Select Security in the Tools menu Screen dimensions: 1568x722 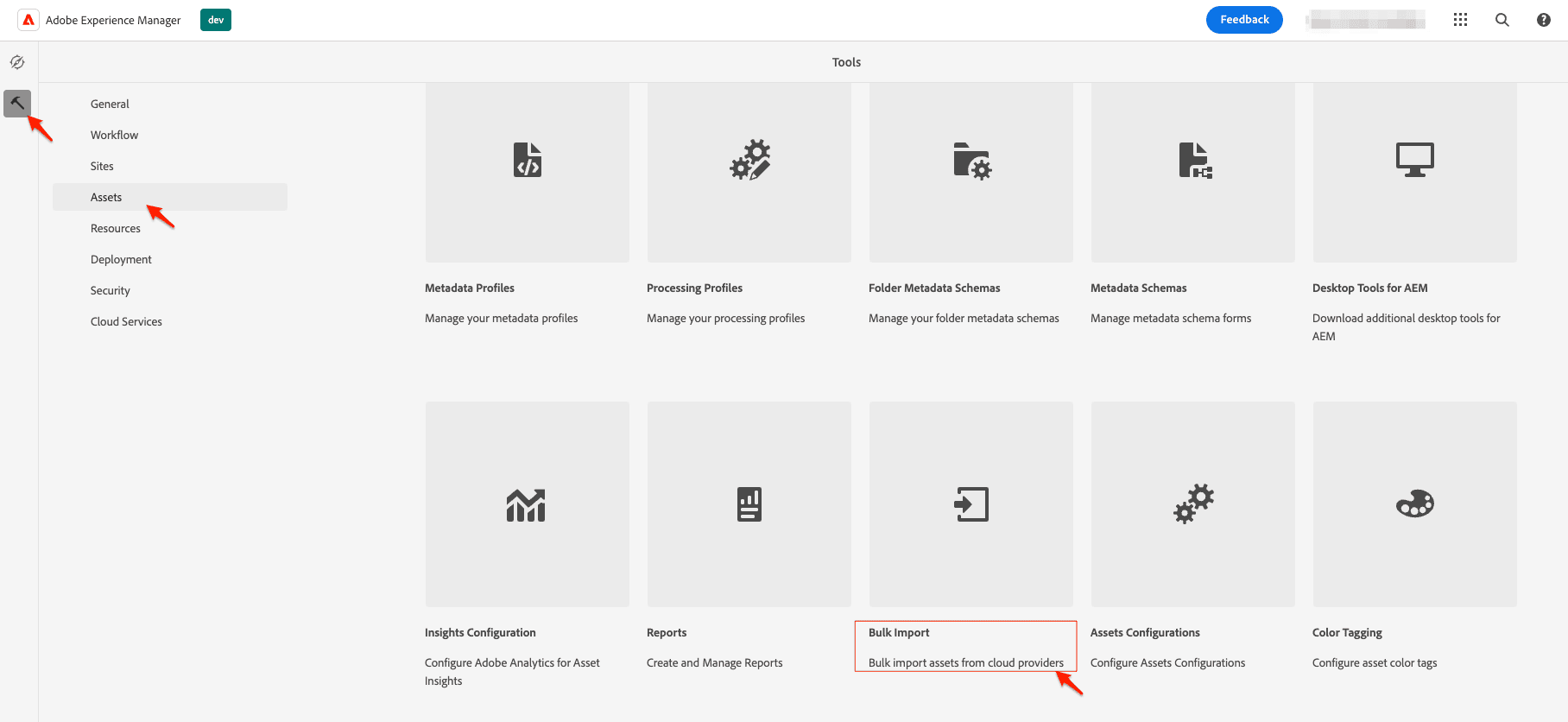point(170,290)
